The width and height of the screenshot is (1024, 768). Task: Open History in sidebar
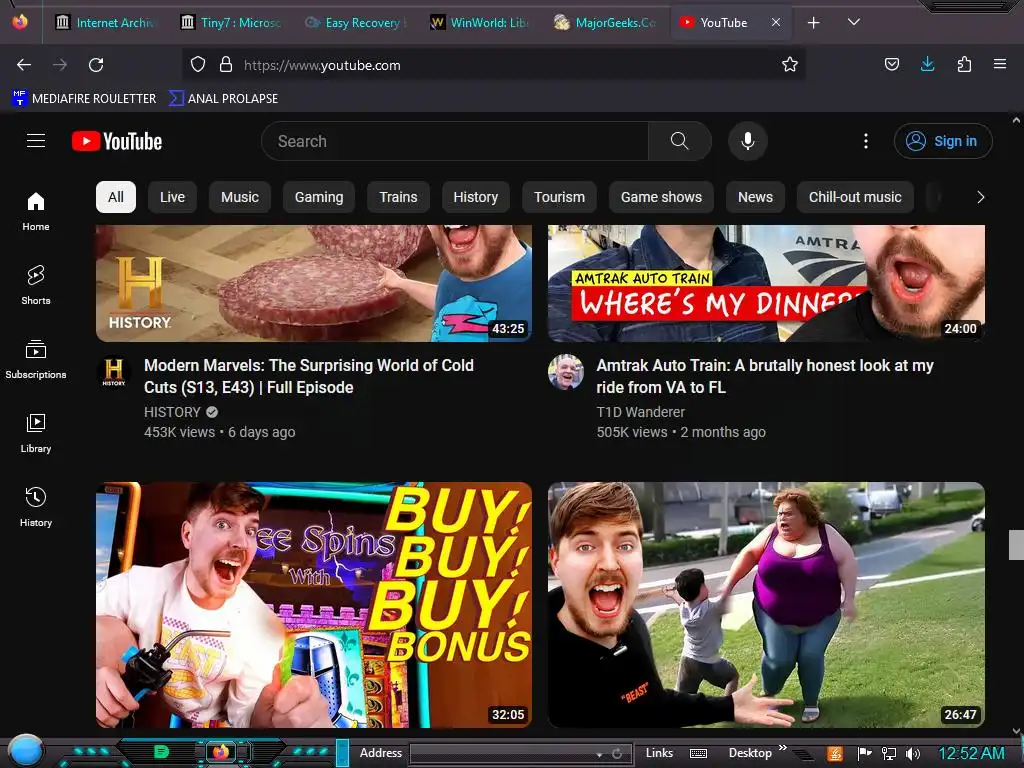pos(36,507)
